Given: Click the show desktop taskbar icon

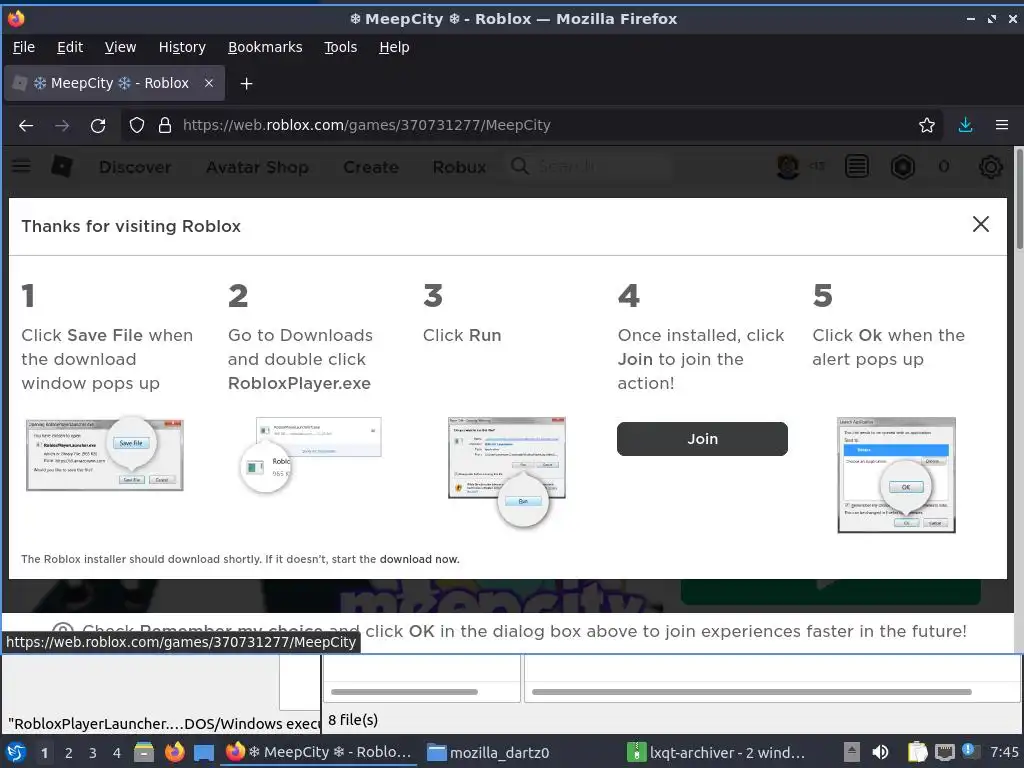Looking at the screenshot, I should [204, 753].
